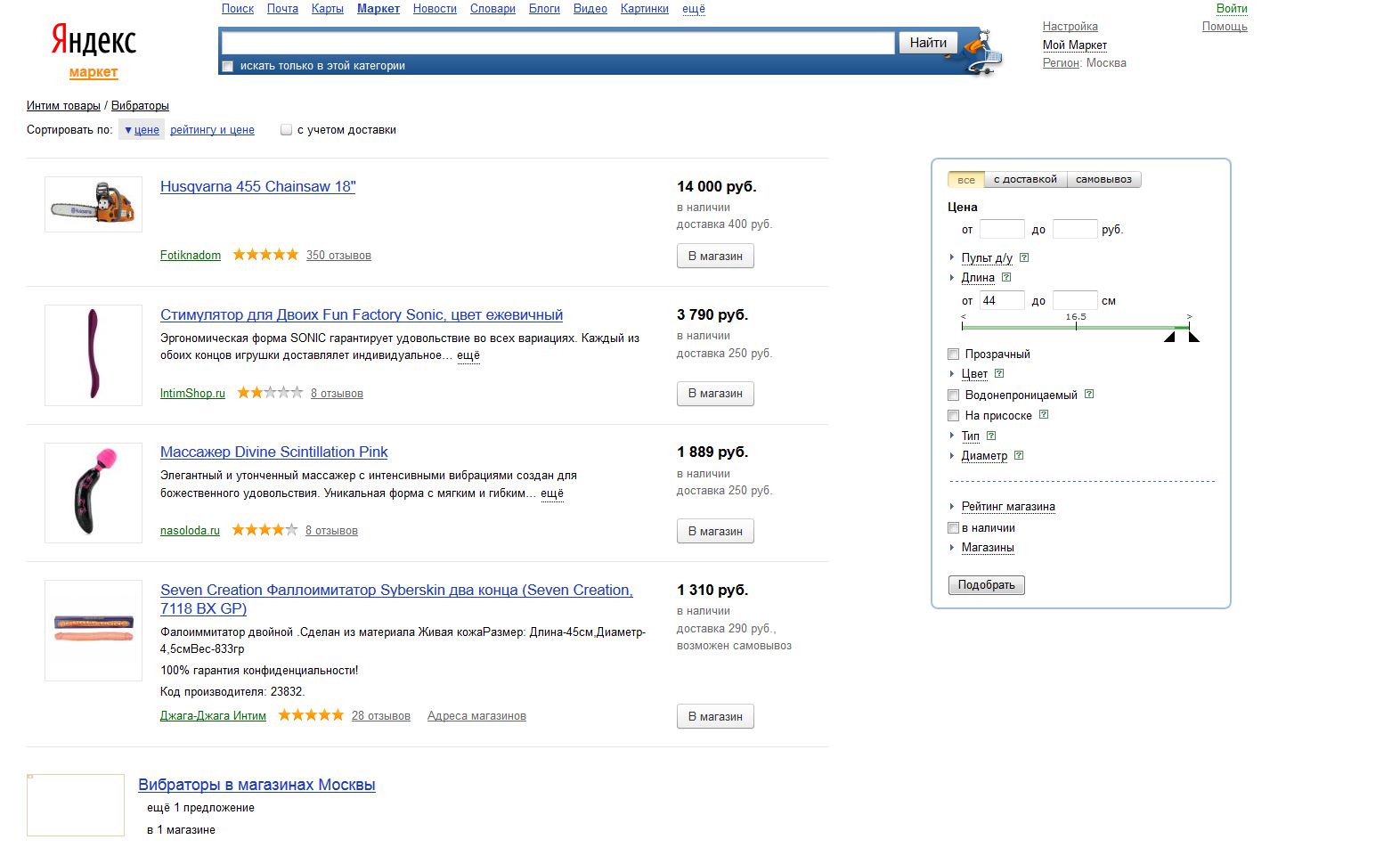1400x864 pixels.
Task: Switch to the 'с доставкой' tab
Action: [1025, 180]
